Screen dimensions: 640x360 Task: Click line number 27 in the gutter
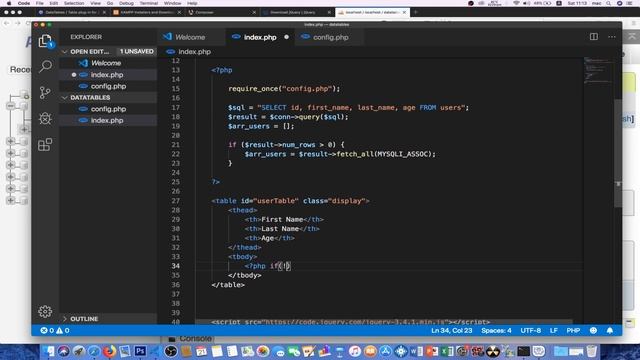coord(176,201)
